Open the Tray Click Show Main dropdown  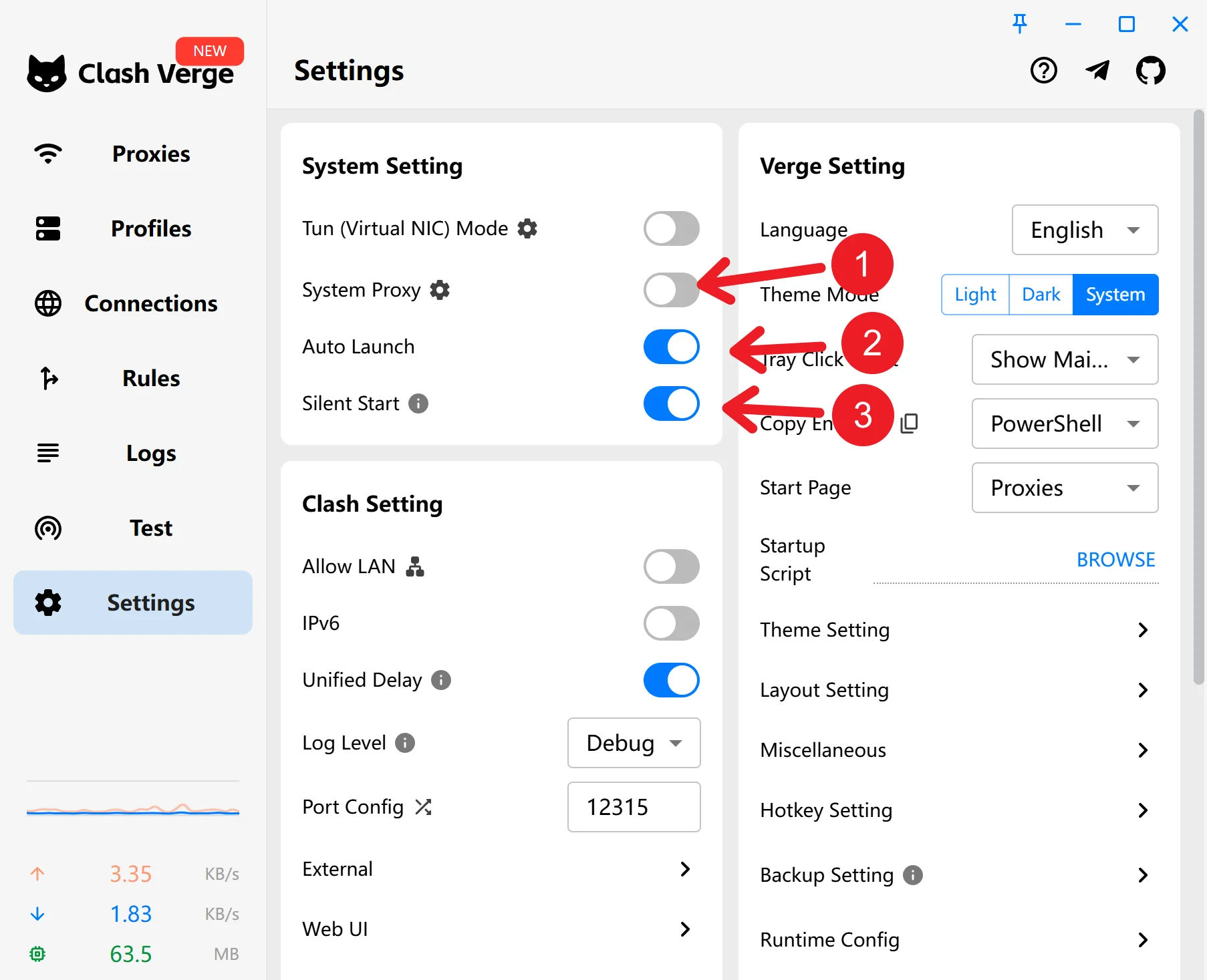click(x=1065, y=359)
